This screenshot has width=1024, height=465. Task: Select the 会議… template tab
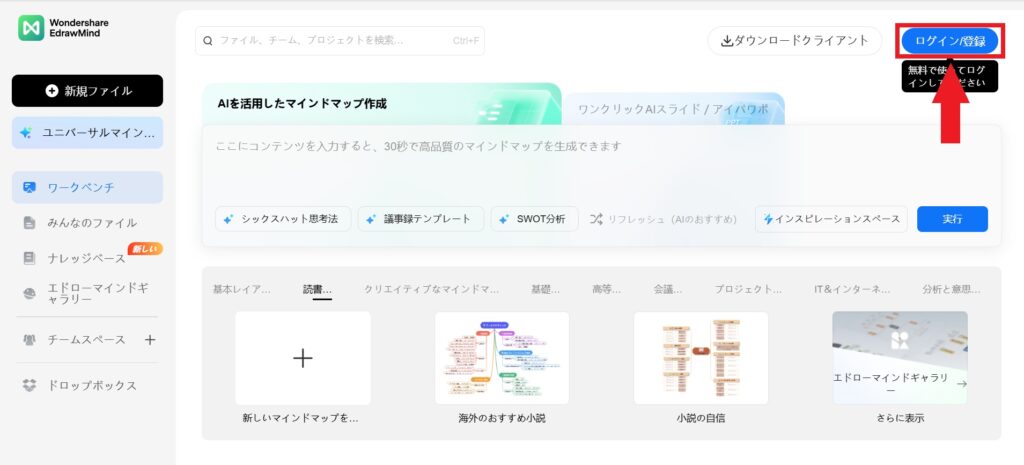pyautogui.click(x=668, y=289)
